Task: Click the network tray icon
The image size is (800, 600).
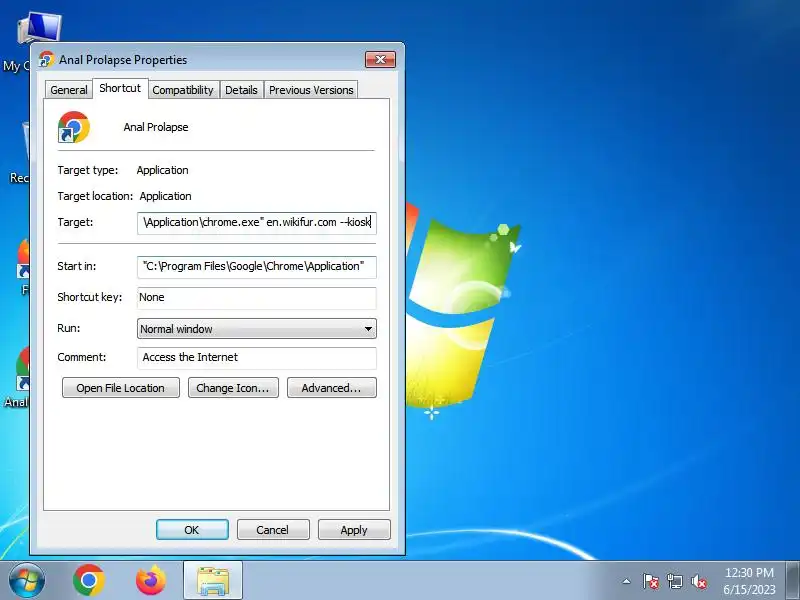Action: pos(674,581)
